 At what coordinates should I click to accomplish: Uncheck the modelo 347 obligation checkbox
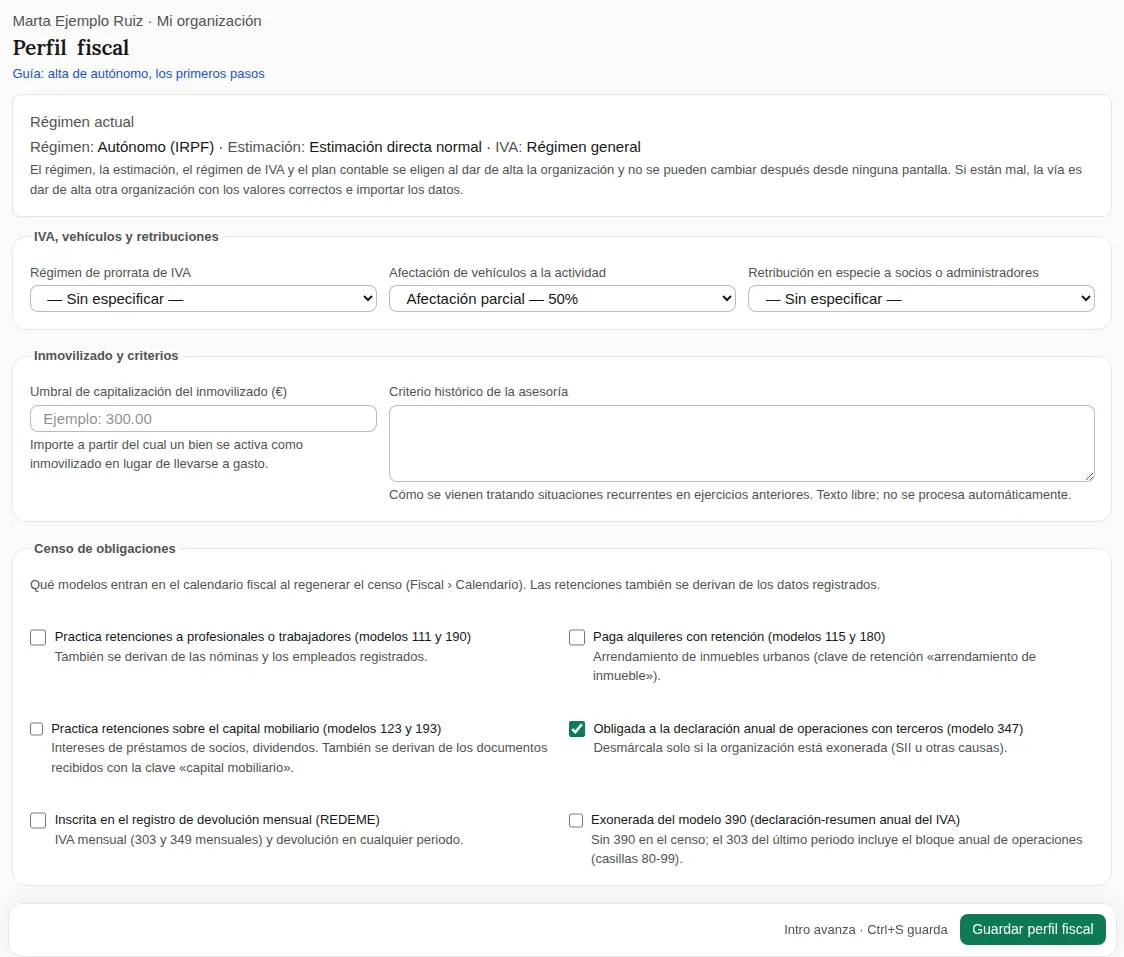576,729
